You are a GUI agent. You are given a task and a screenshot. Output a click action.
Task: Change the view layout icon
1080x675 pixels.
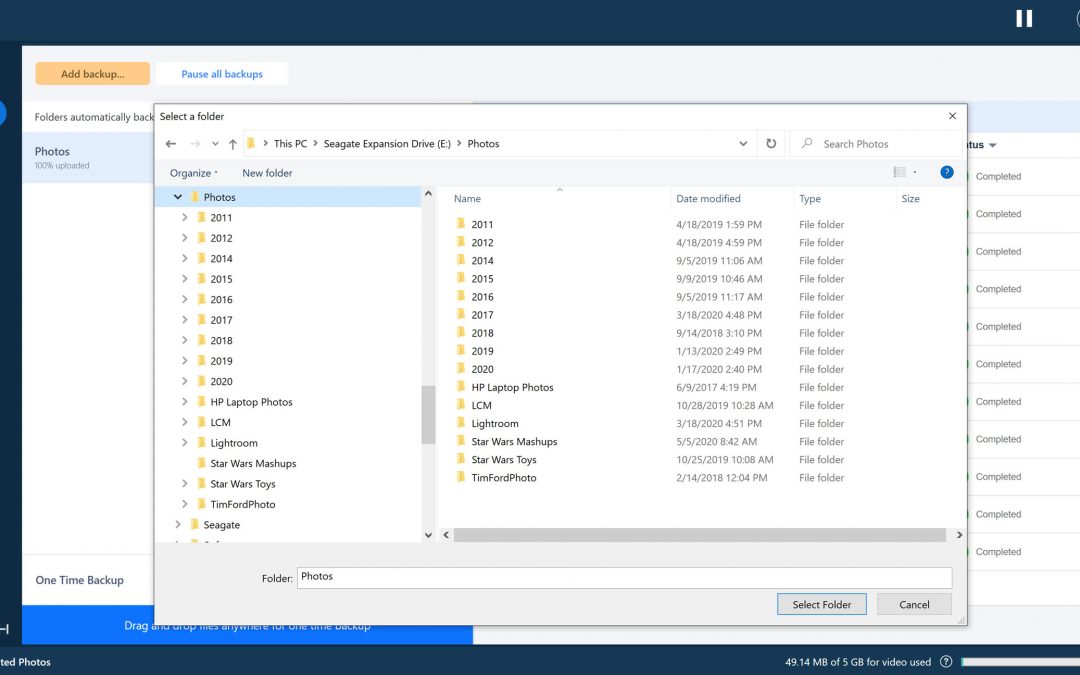click(x=900, y=172)
